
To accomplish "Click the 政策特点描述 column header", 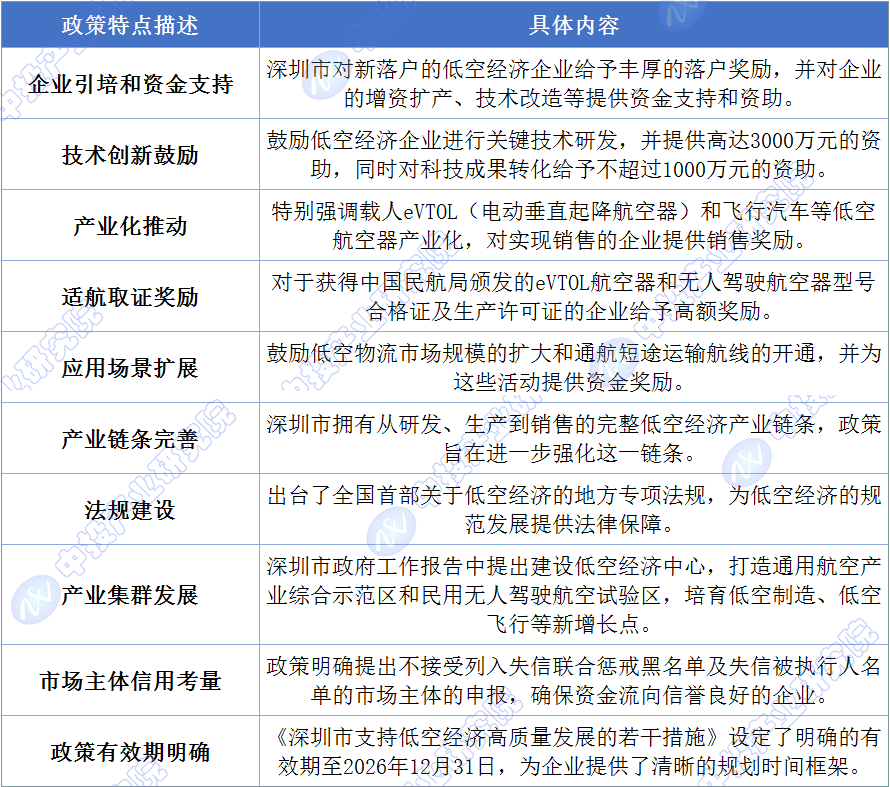I will (130, 24).
